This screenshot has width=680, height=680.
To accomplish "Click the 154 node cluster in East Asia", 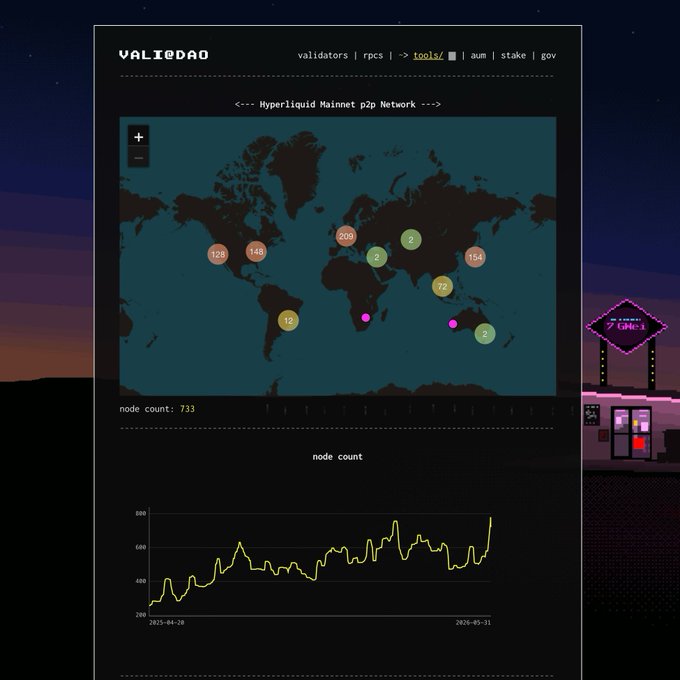I will click(x=475, y=257).
